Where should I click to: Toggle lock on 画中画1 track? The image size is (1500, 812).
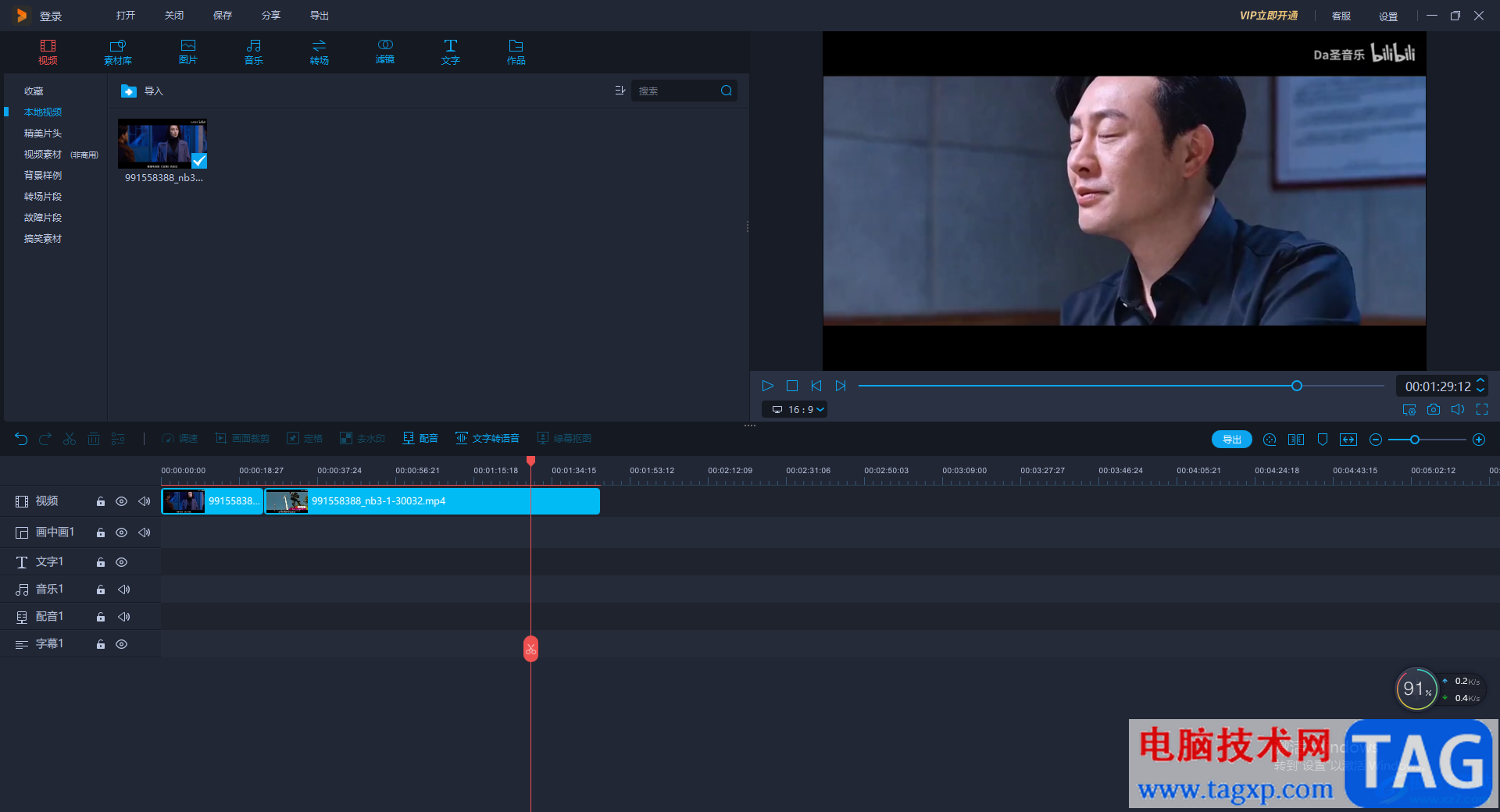[x=101, y=532]
